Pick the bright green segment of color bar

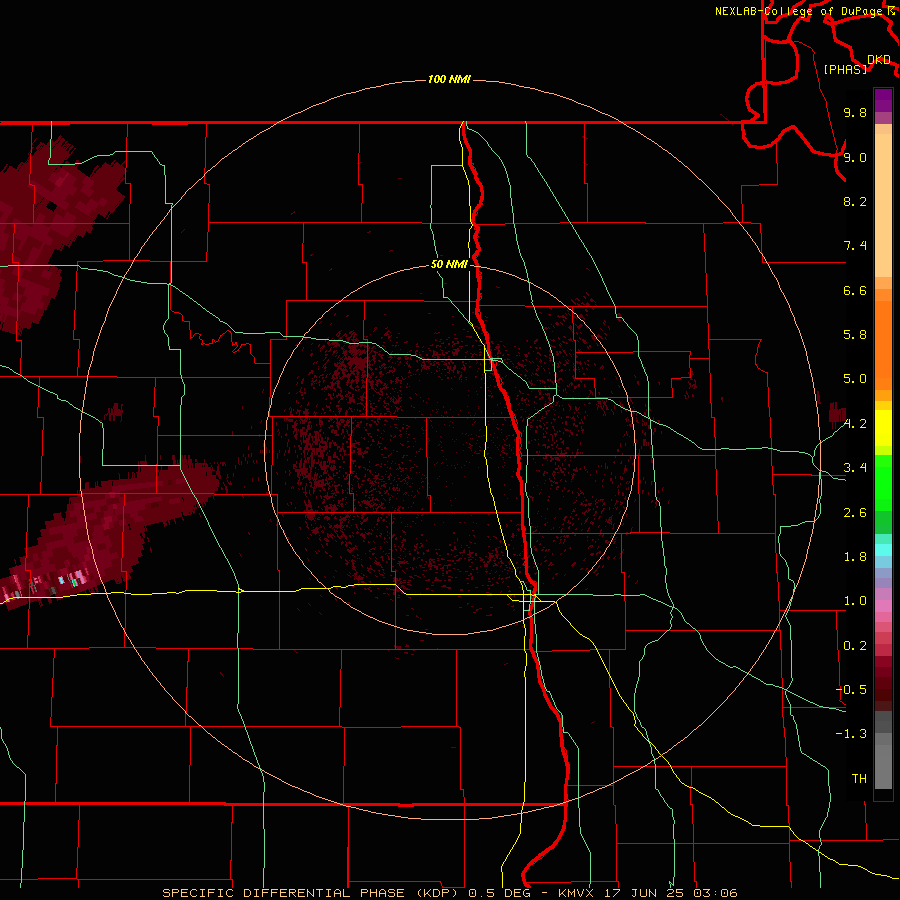[x=883, y=483]
